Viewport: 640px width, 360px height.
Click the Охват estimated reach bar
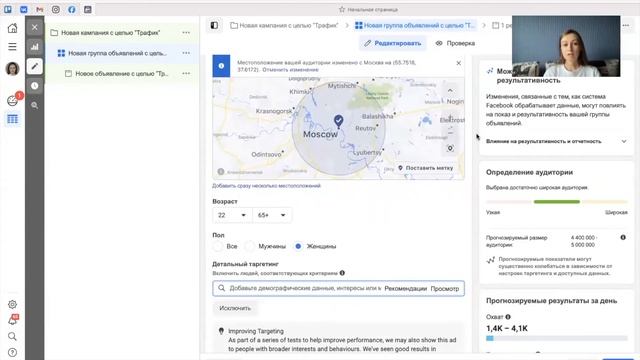point(556,338)
